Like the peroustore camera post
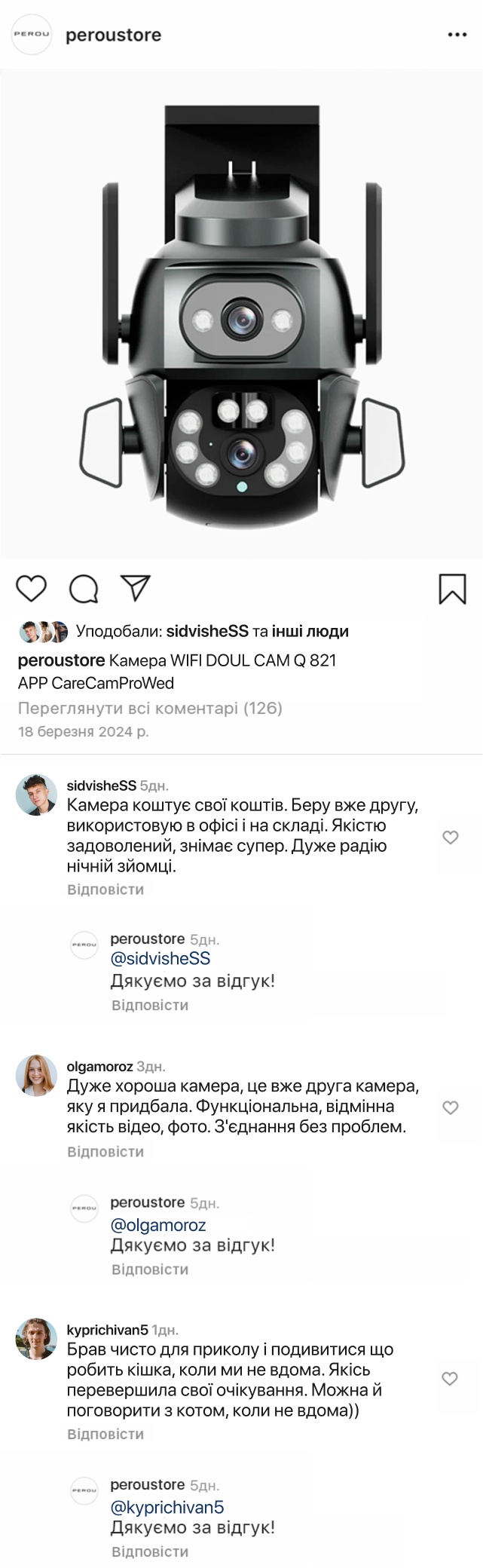The width and height of the screenshot is (483, 1568). coord(32,588)
